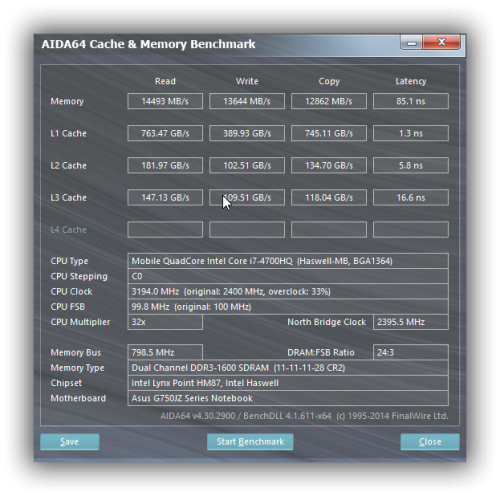Click the L1 Cache Copy 745.11 GB/s

[x=329, y=133]
